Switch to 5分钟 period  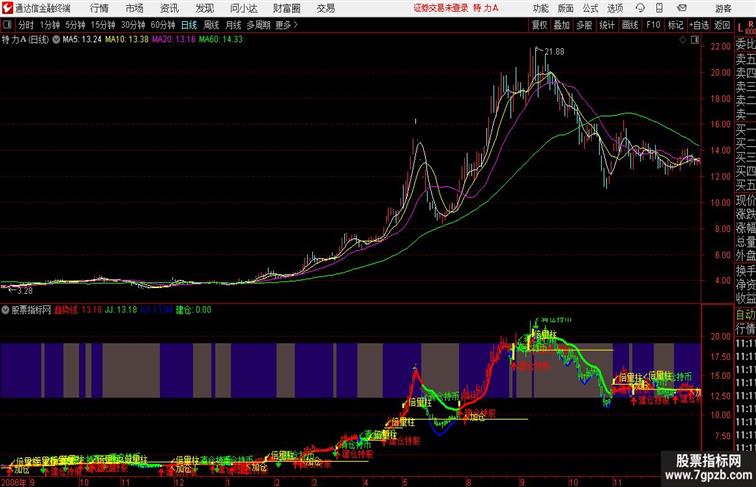(x=75, y=25)
